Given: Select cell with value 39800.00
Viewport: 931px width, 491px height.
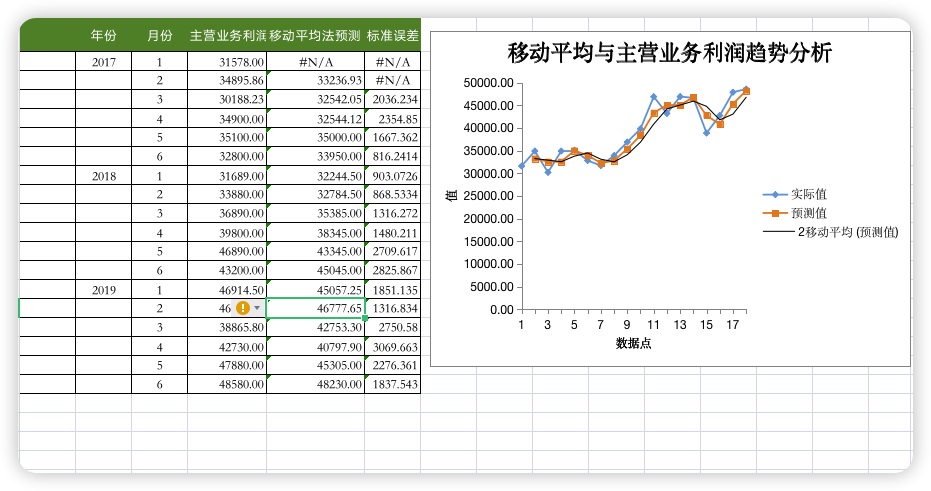Looking at the screenshot, I should pyautogui.click(x=227, y=233).
